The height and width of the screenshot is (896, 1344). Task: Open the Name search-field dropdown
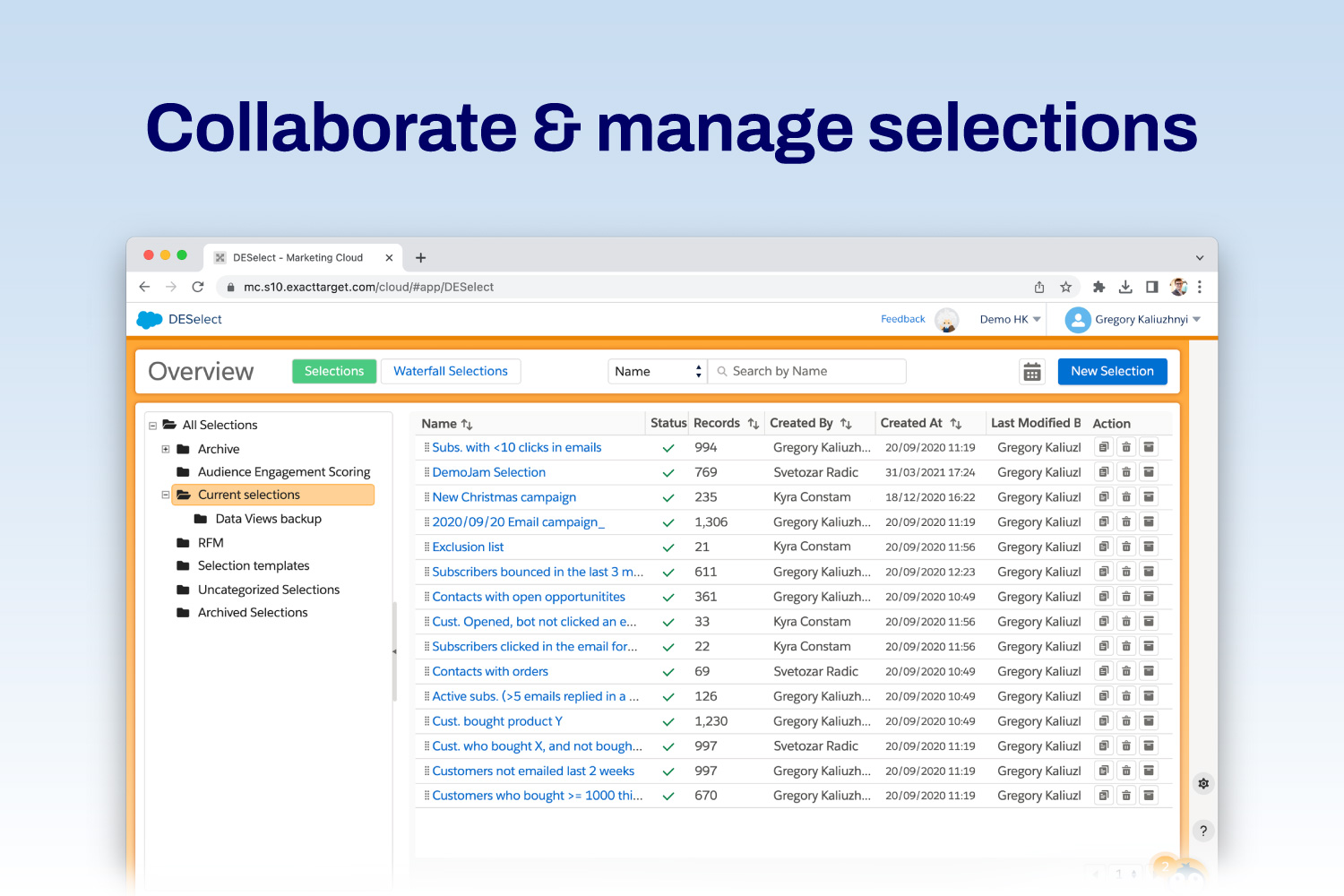658,372
